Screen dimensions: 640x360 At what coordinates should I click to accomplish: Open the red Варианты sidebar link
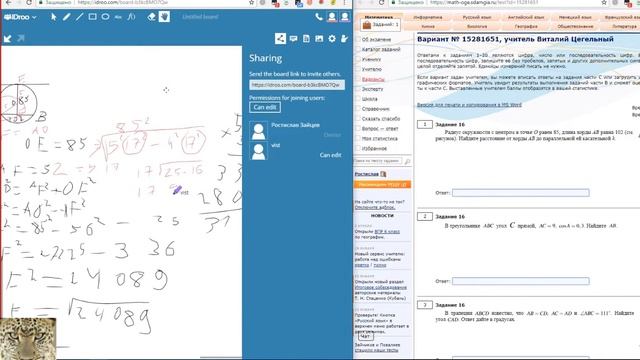(373, 79)
